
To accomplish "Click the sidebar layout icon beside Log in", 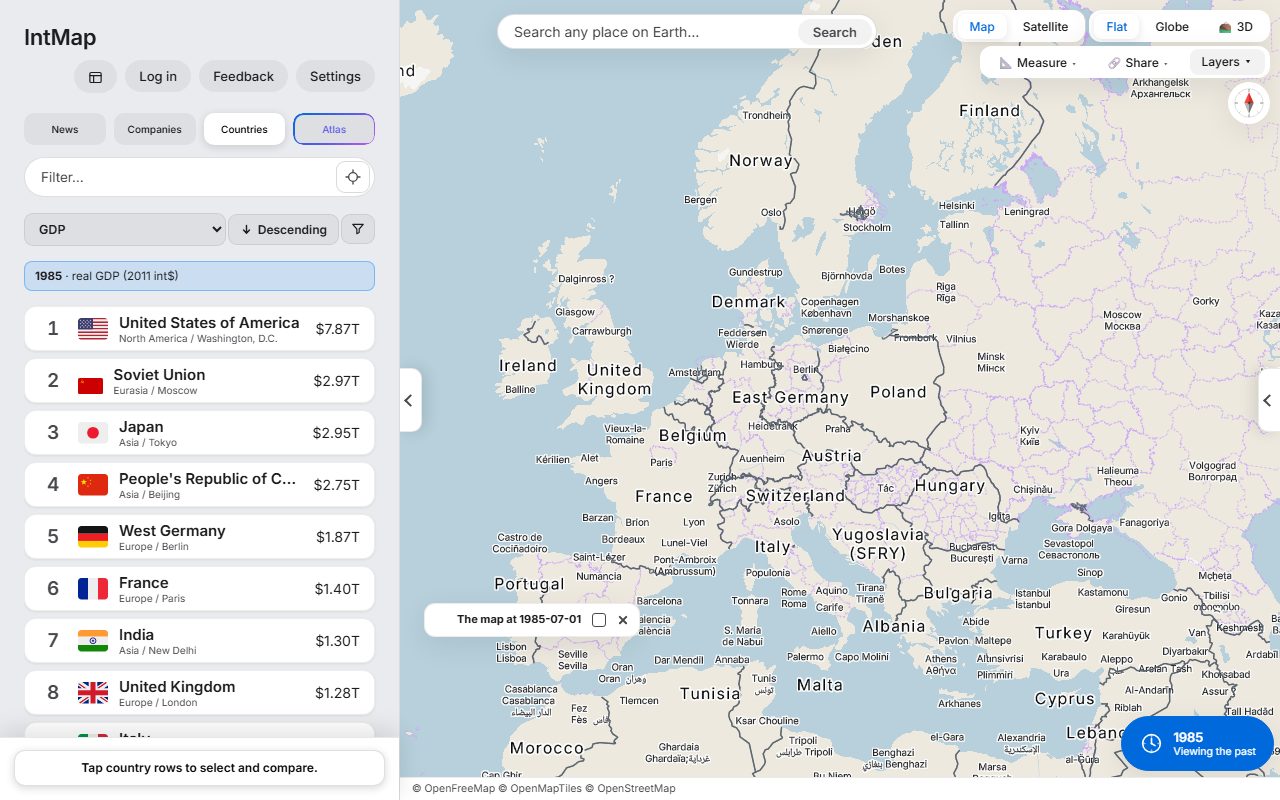I will click(96, 77).
